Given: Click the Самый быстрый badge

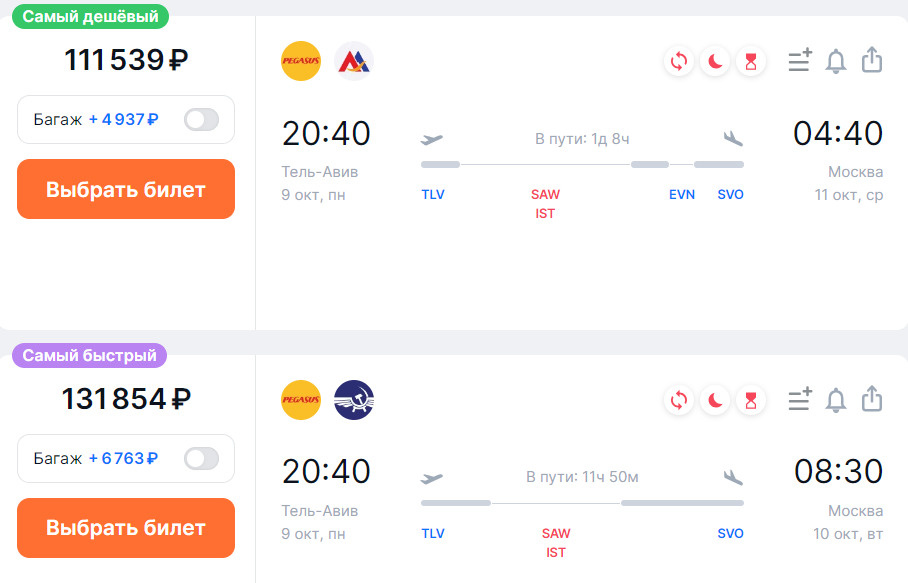Looking at the screenshot, I should tap(90, 355).
